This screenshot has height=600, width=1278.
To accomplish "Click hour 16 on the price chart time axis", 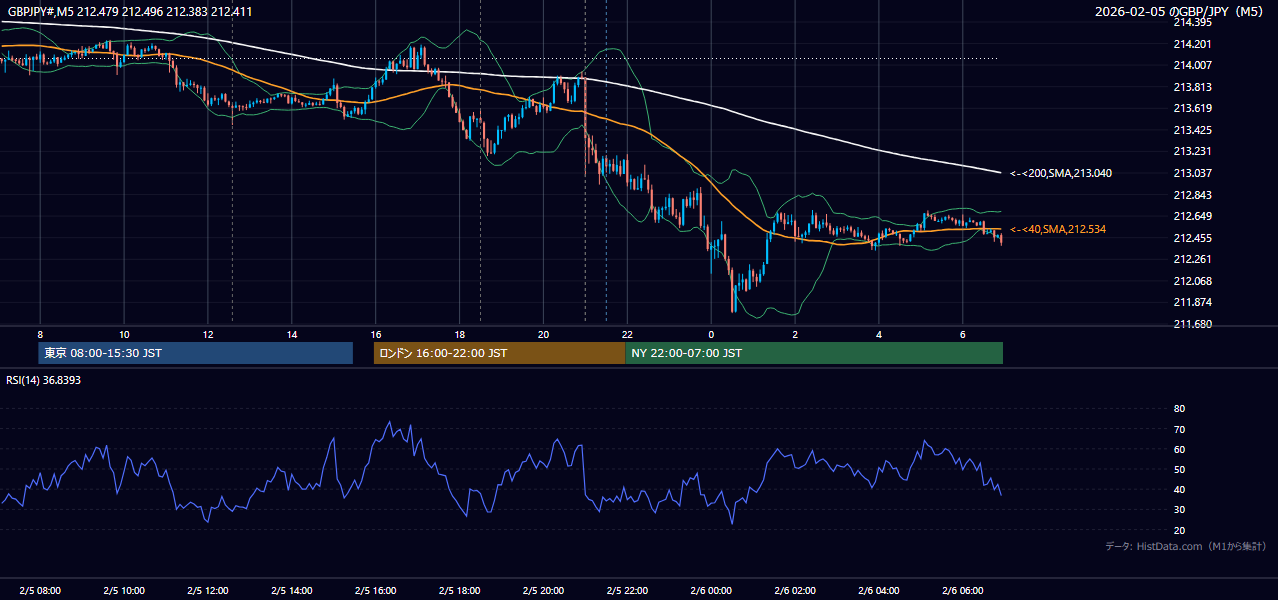I will (376, 334).
